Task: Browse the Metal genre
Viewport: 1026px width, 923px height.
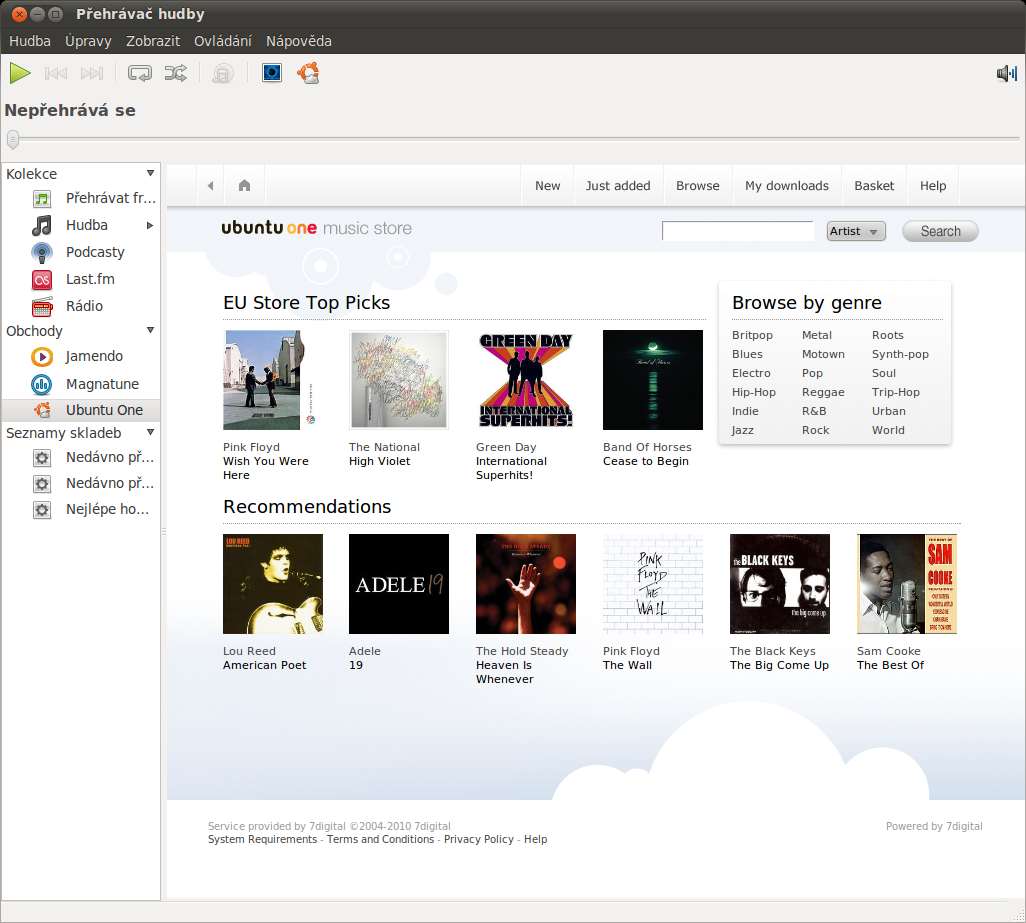Action: tap(817, 335)
